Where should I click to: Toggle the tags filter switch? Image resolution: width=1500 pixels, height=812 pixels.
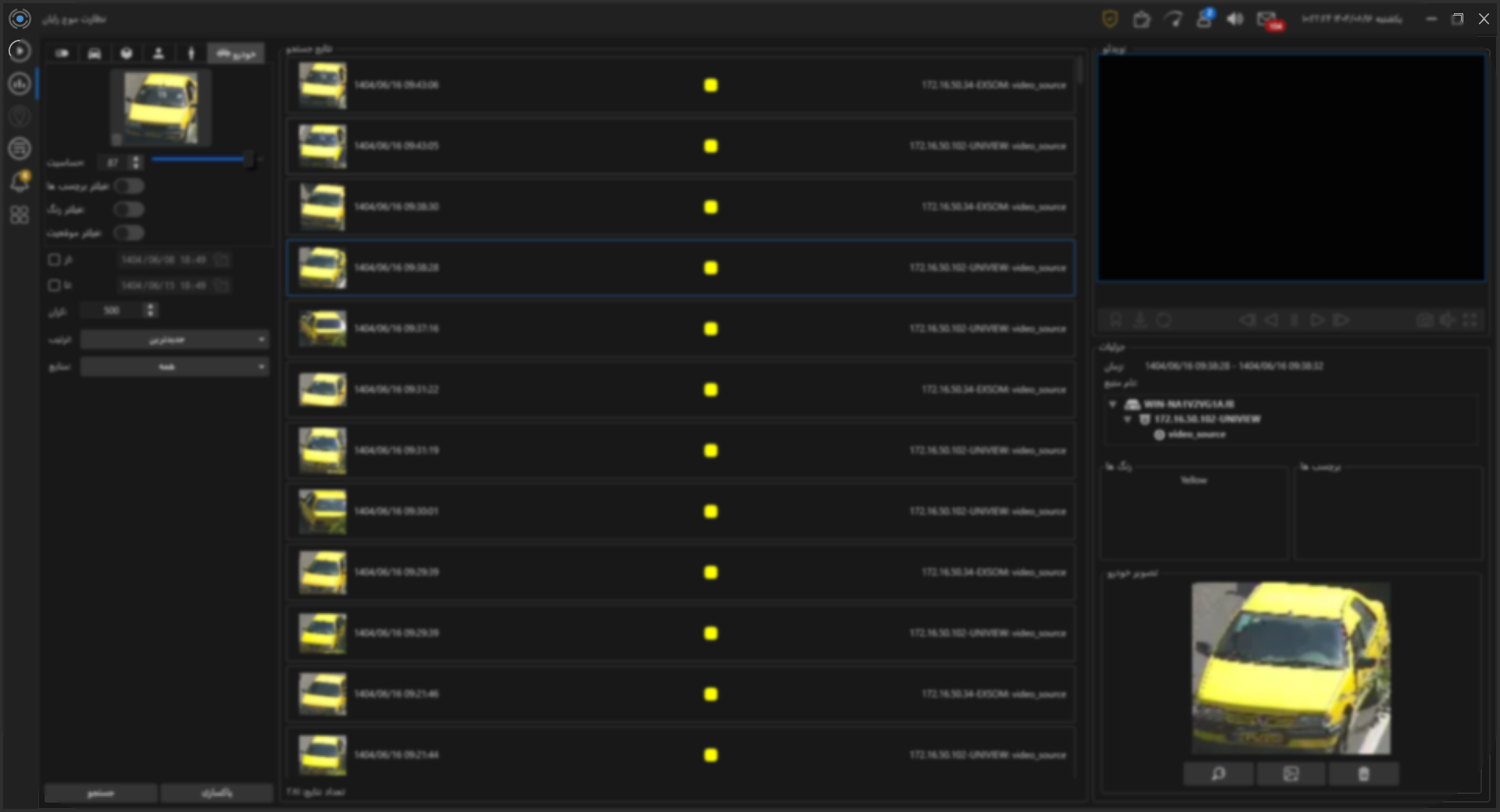[x=129, y=186]
